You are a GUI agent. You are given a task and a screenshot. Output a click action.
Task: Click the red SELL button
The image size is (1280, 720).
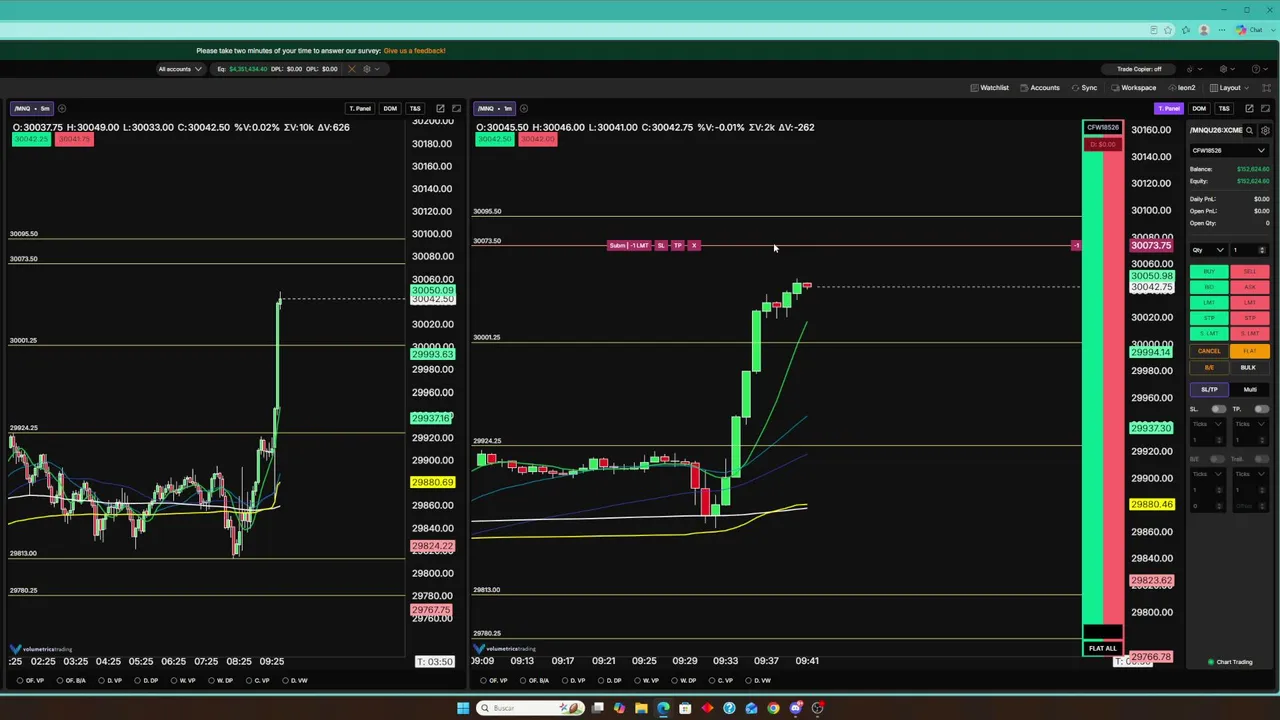pos(1250,271)
